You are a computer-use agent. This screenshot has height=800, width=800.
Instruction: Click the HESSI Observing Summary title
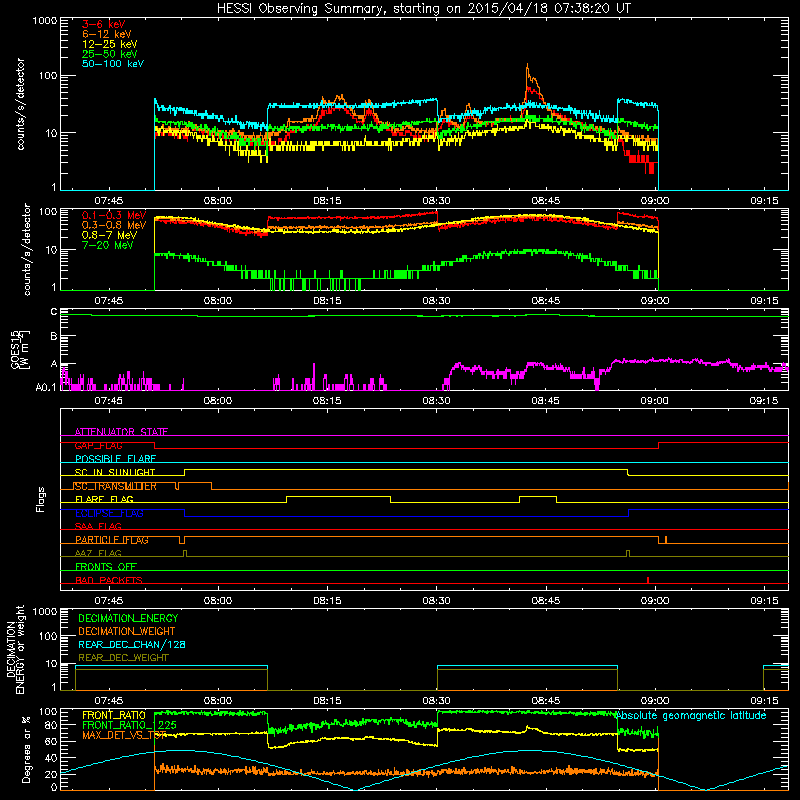point(424,9)
